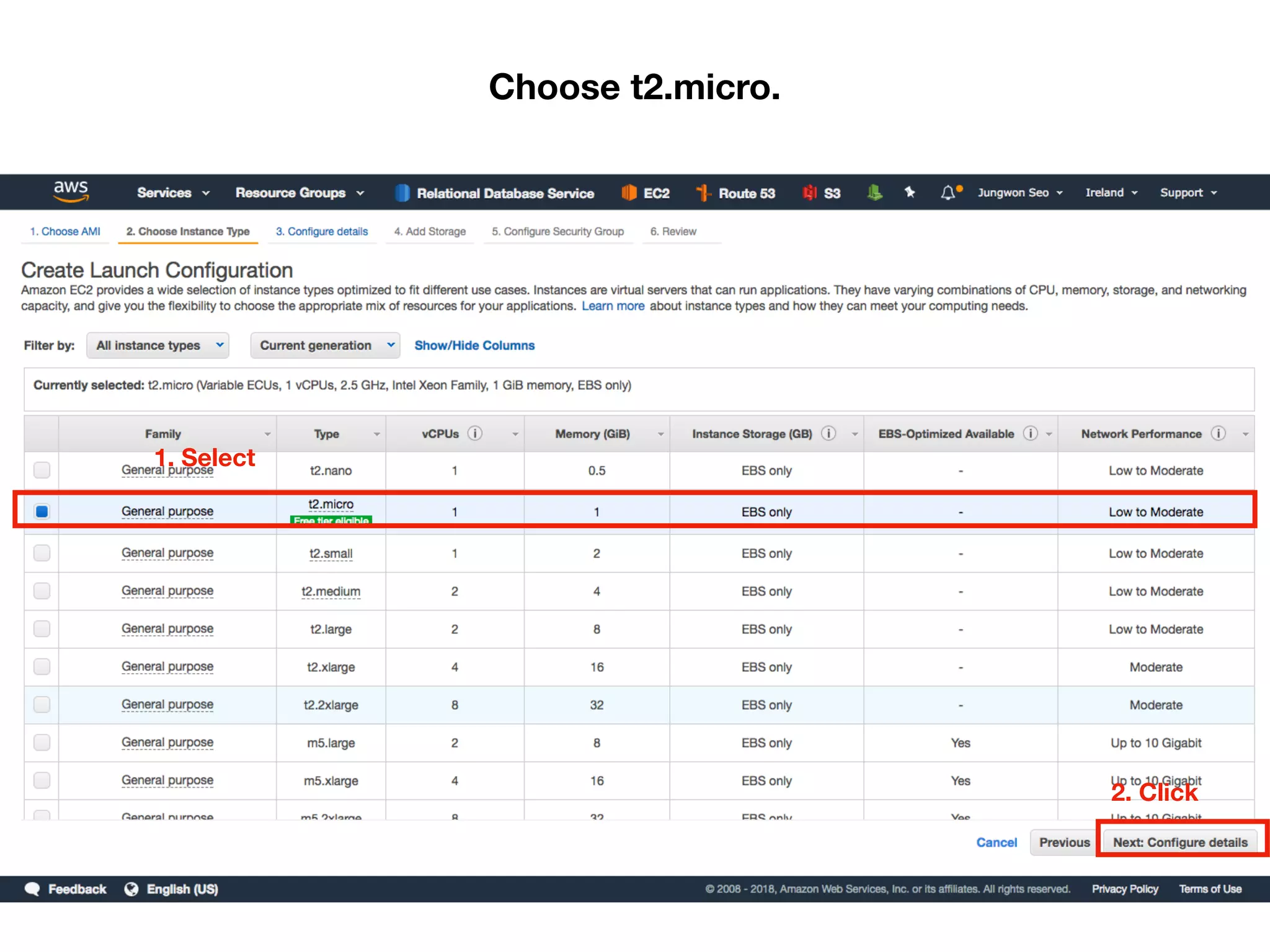Screen dimensions: 1270x952
Task: Click the t2.small type cell
Action: (x=331, y=553)
